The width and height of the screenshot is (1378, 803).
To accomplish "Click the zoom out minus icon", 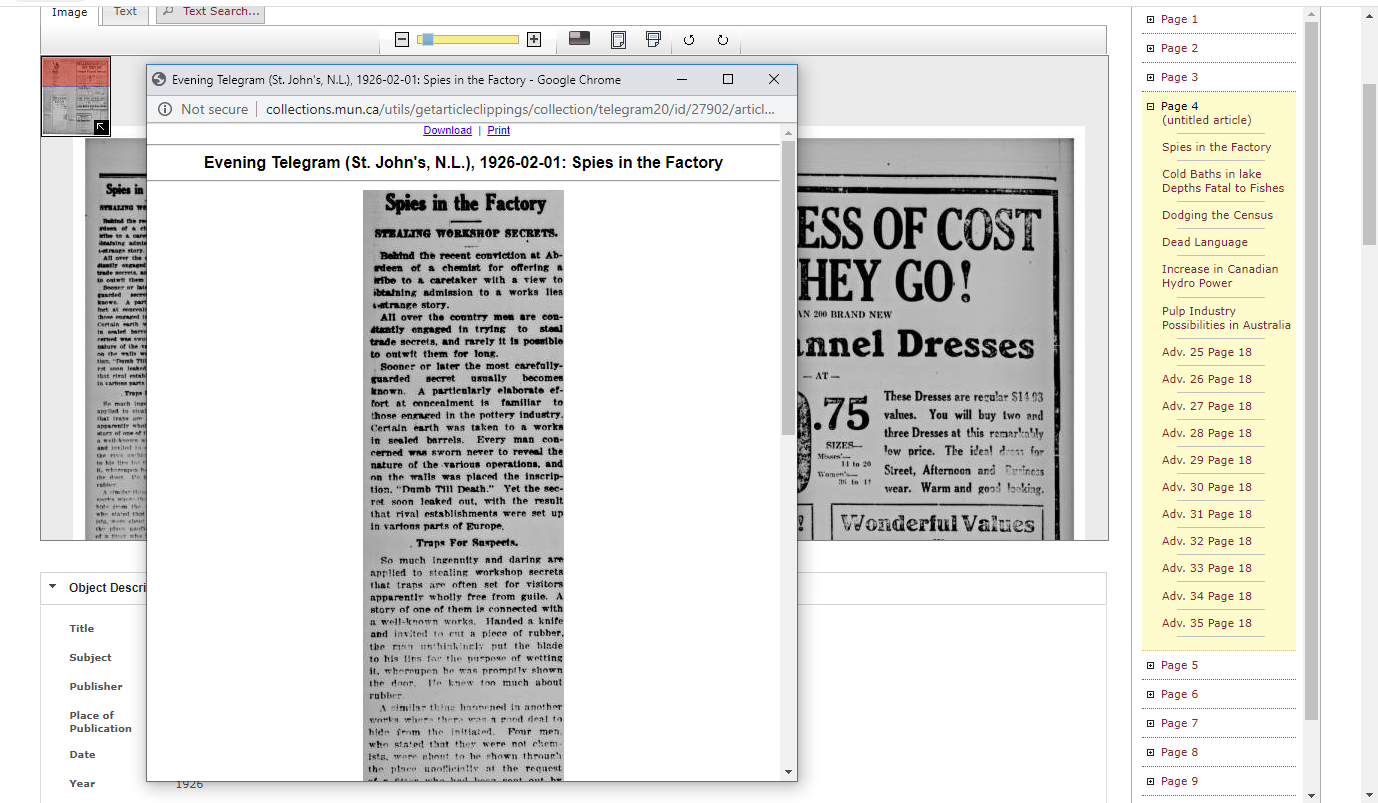I will (402, 40).
